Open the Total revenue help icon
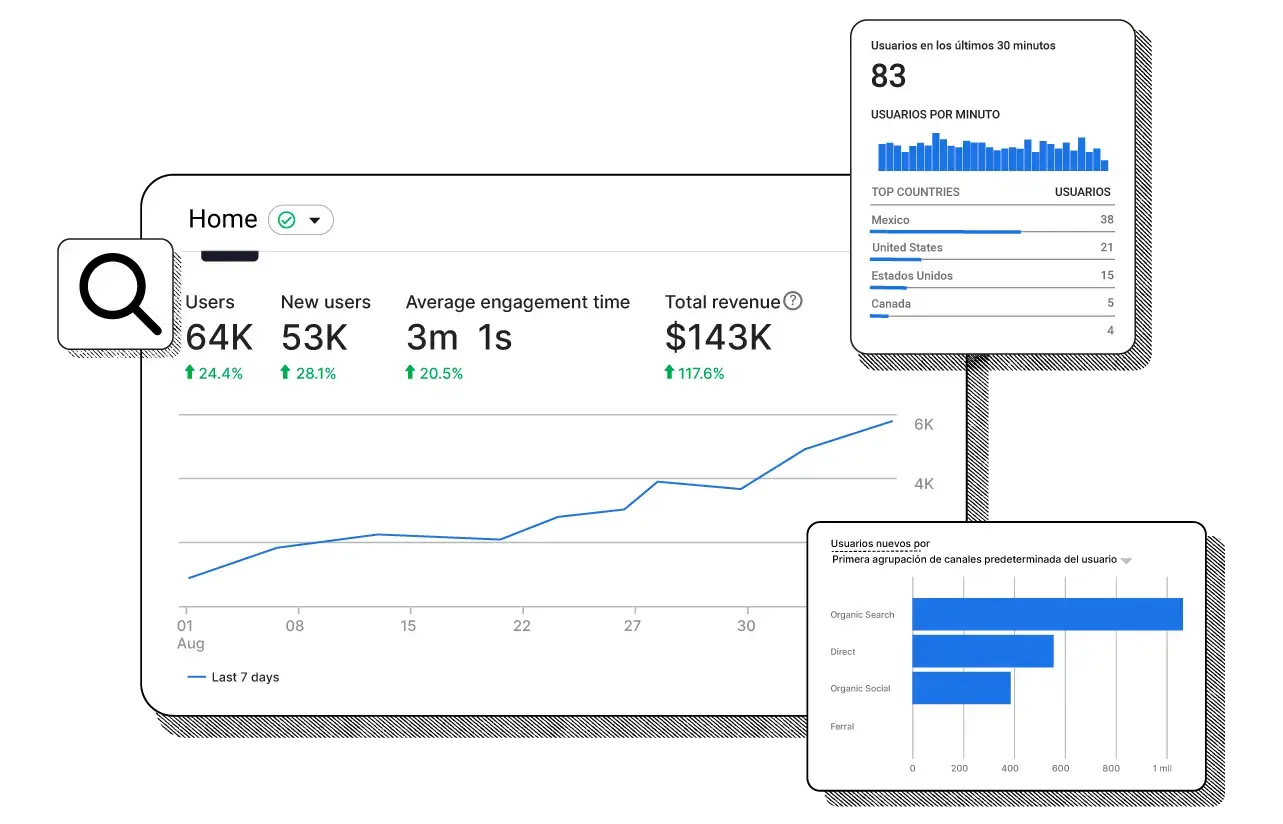This screenshot has height=824, width=1283. [793, 300]
